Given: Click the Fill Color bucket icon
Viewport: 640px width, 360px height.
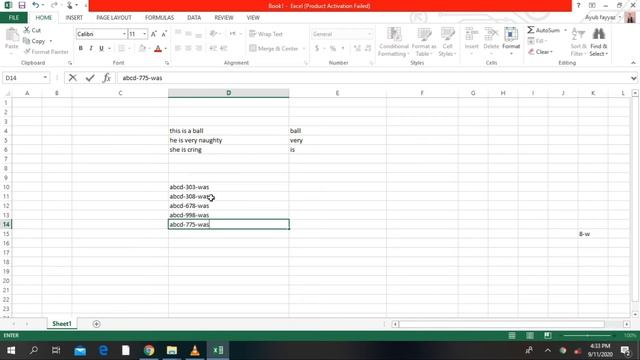Looking at the screenshot, I should (142, 49).
